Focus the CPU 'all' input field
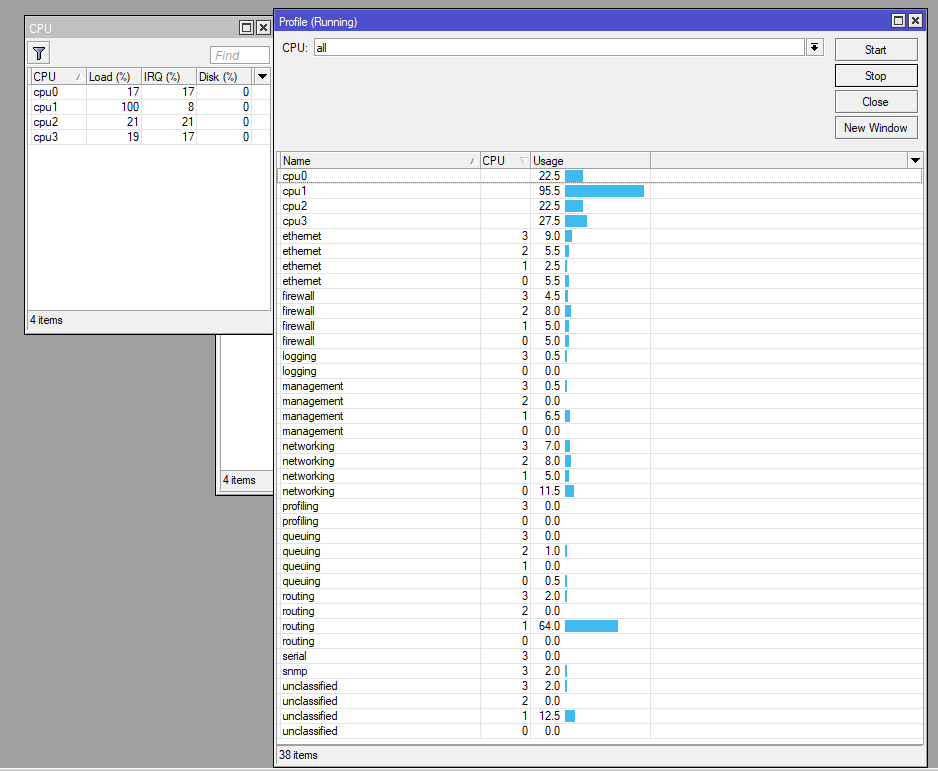 click(559, 47)
